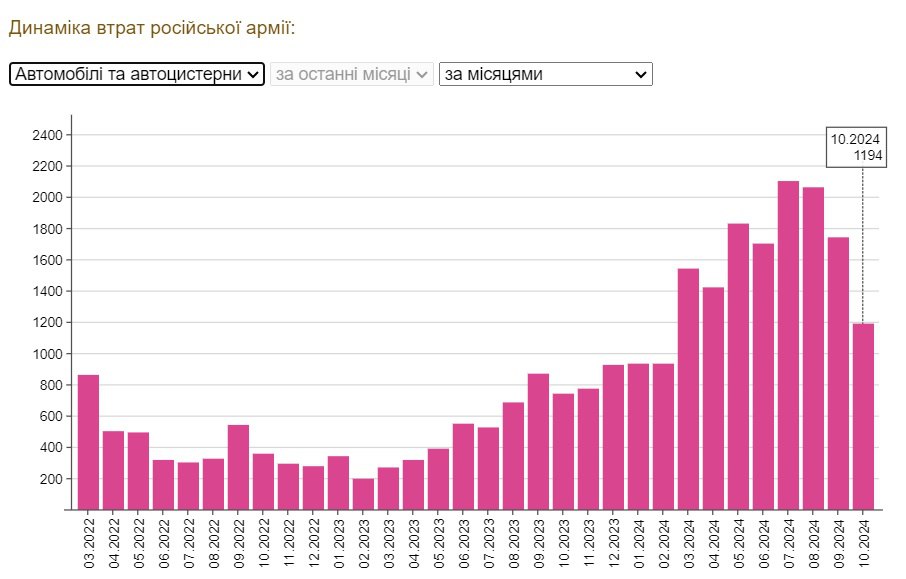The width and height of the screenshot is (906, 579).
Task: Click the bar for 04.2022
Action: 113,470
